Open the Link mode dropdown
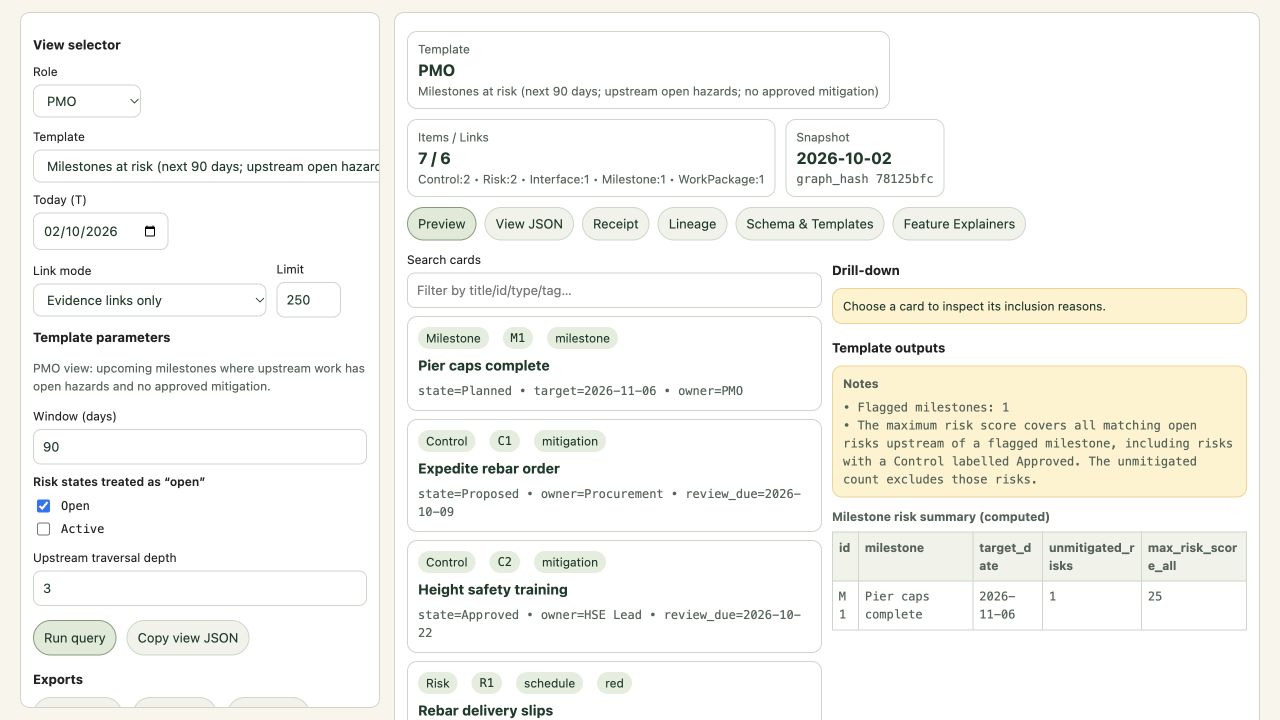 coord(150,300)
